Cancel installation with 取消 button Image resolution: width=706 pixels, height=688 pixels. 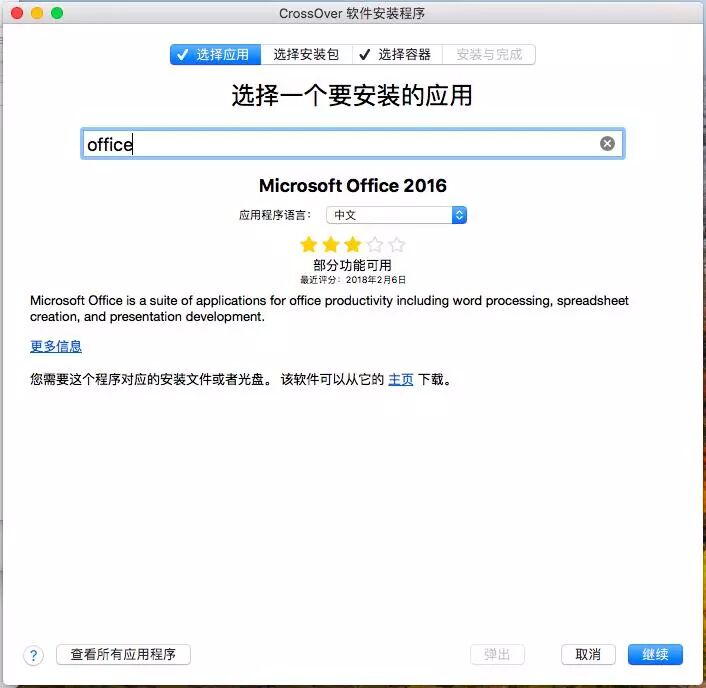point(588,654)
